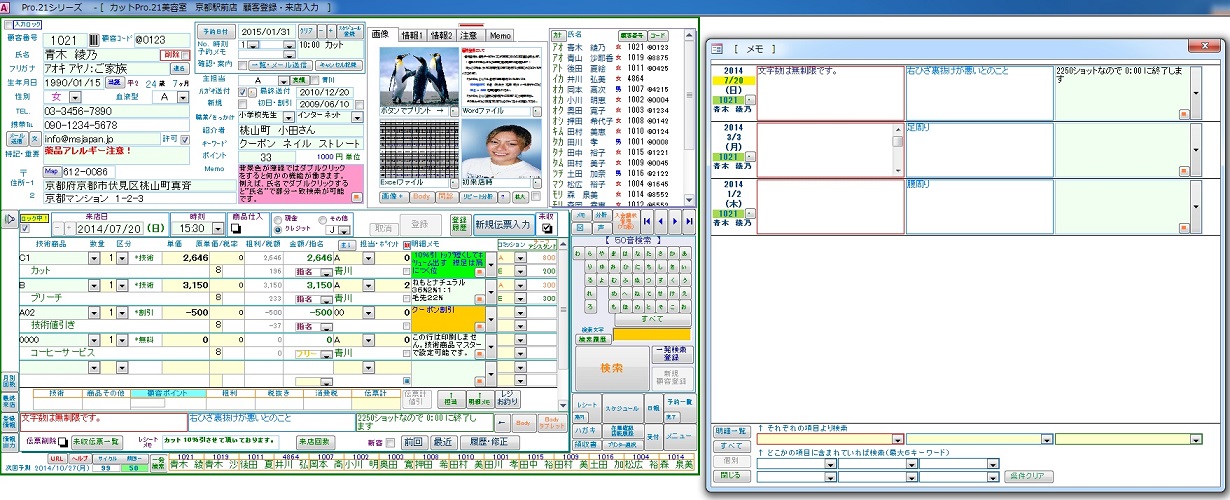The height and width of the screenshot is (500, 1230).
Task: Click the orange icon in the 1/2 memo row
Action: click(x=1182, y=226)
